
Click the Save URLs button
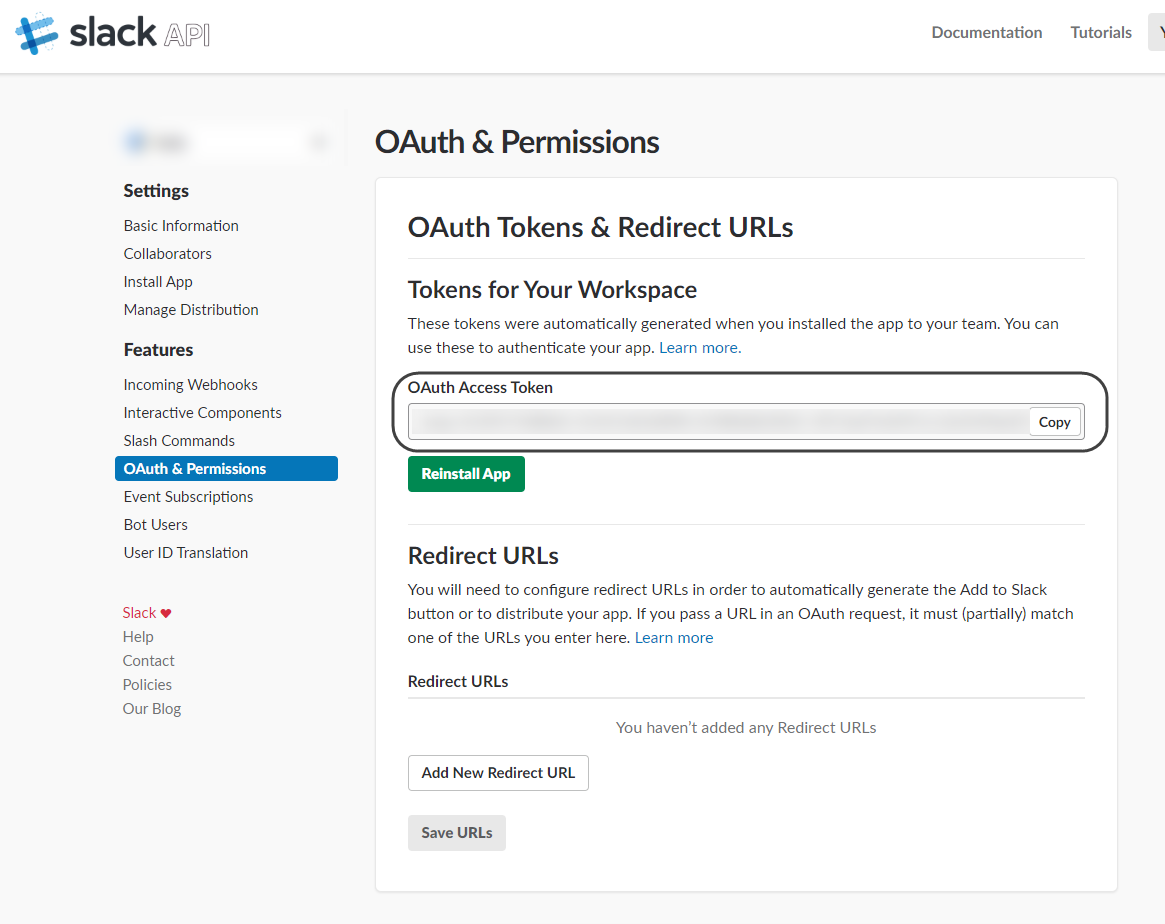tap(457, 833)
